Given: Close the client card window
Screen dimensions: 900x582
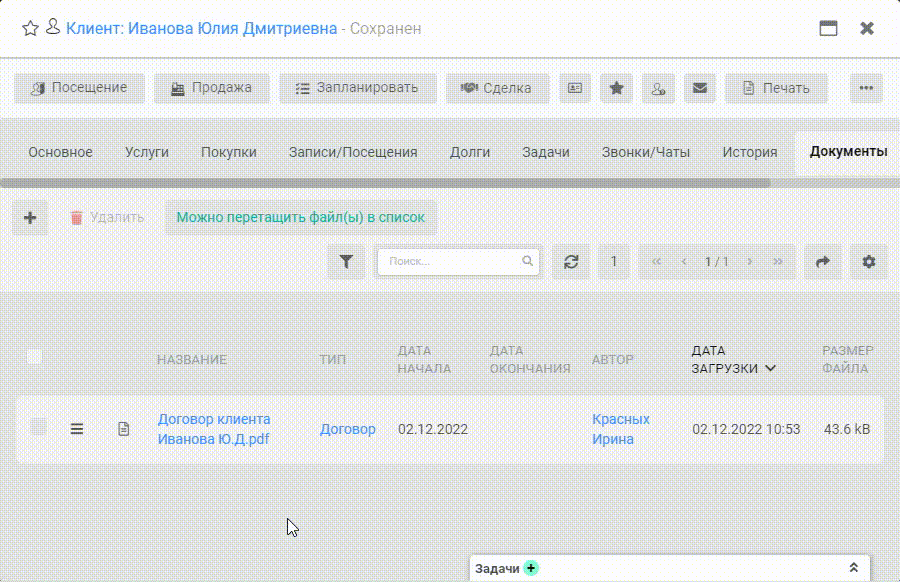Looking at the screenshot, I should tap(867, 28).
